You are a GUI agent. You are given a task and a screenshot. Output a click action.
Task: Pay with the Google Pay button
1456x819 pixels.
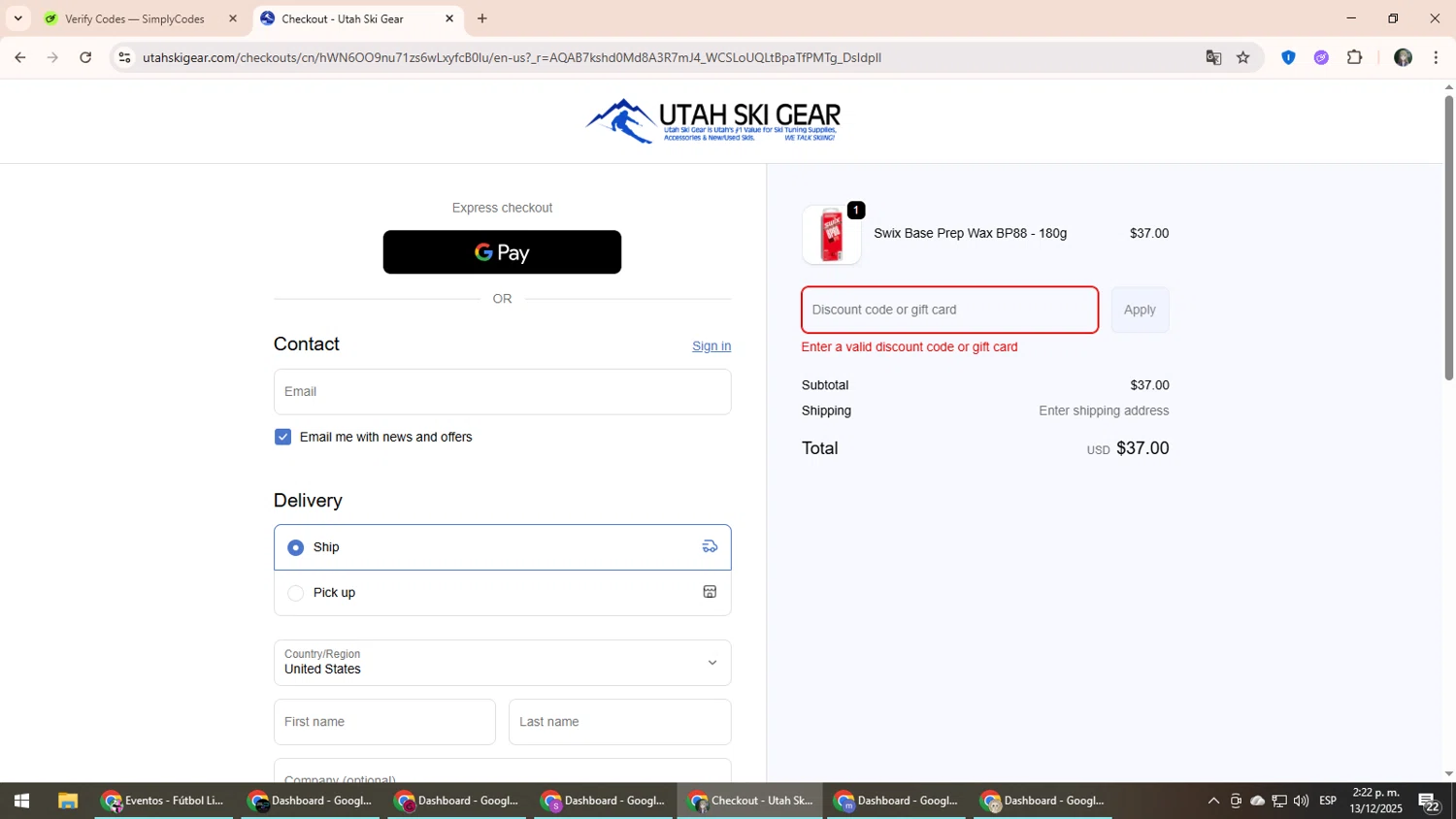(502, 252)
